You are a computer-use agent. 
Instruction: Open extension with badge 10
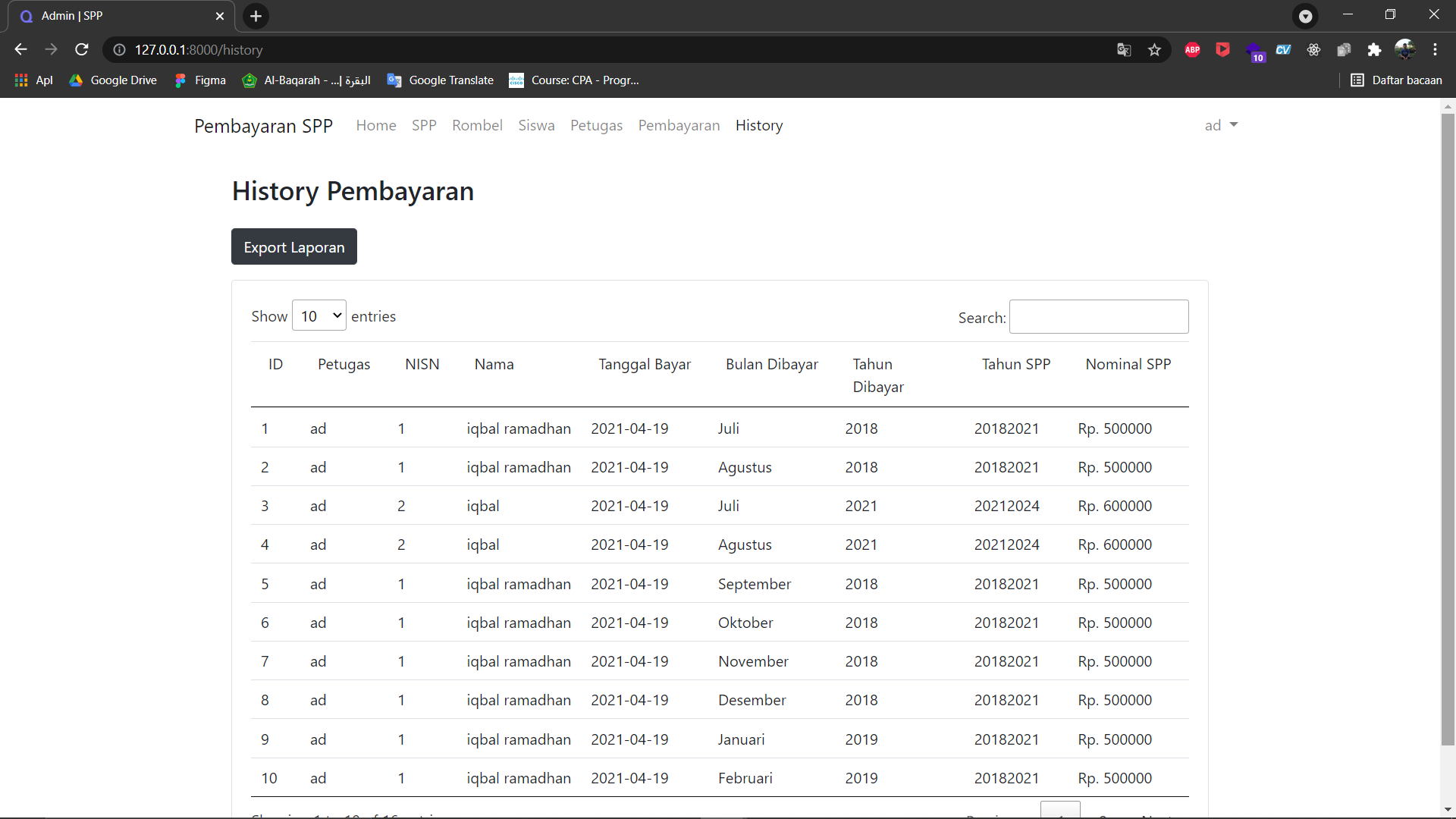1254,52
